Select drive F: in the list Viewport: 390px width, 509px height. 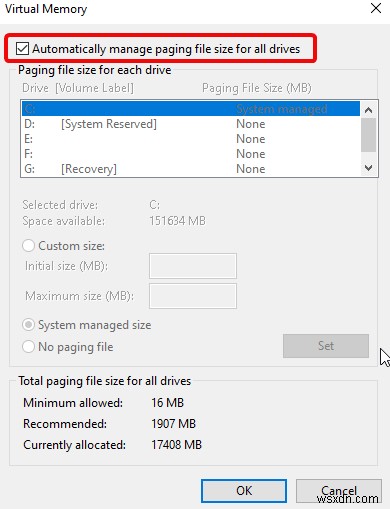[x=191, y=154]
